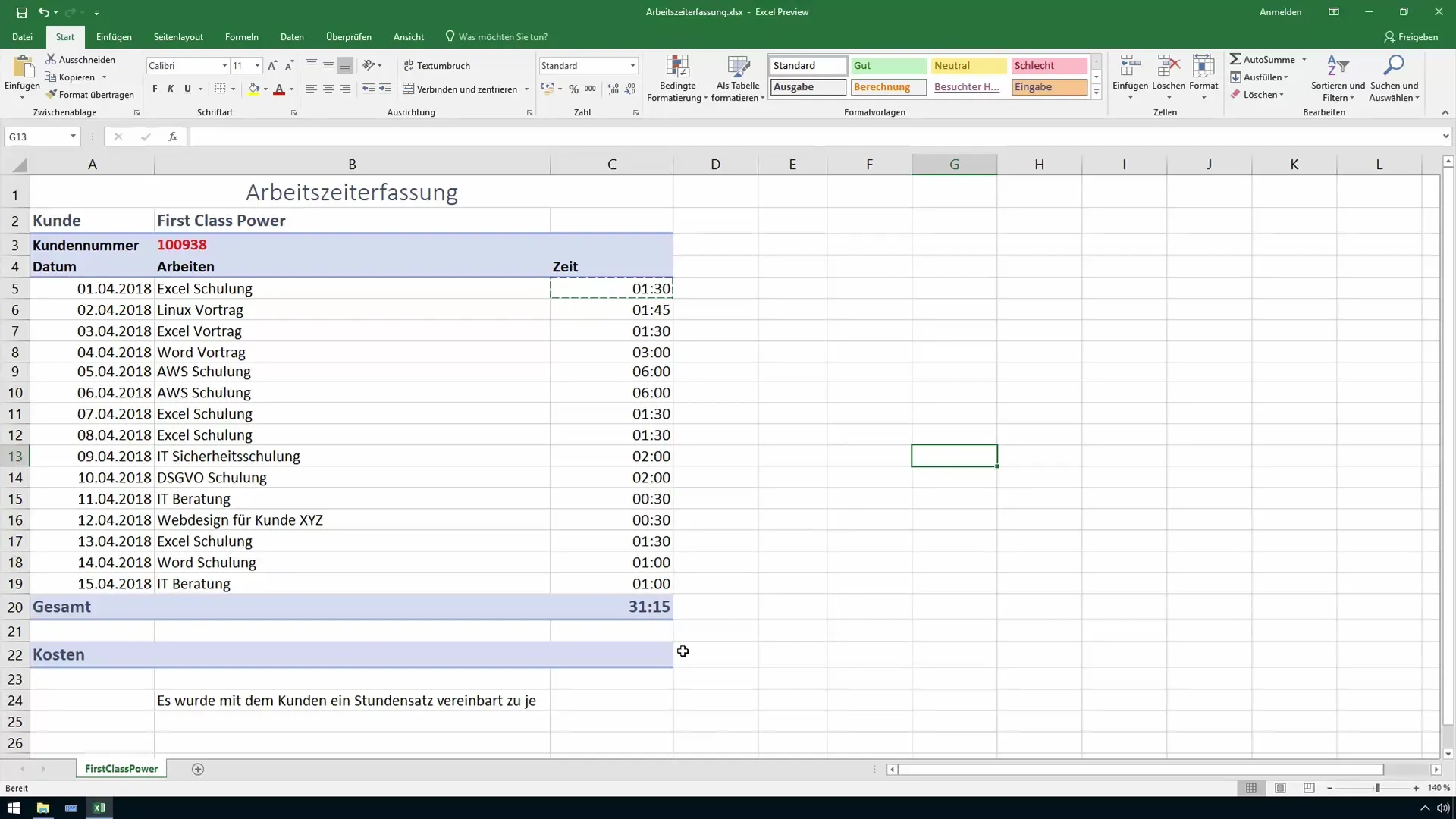Click the borders icon in Schriftart
Screen dimensions: 1456x819
[x=220, y=89]
